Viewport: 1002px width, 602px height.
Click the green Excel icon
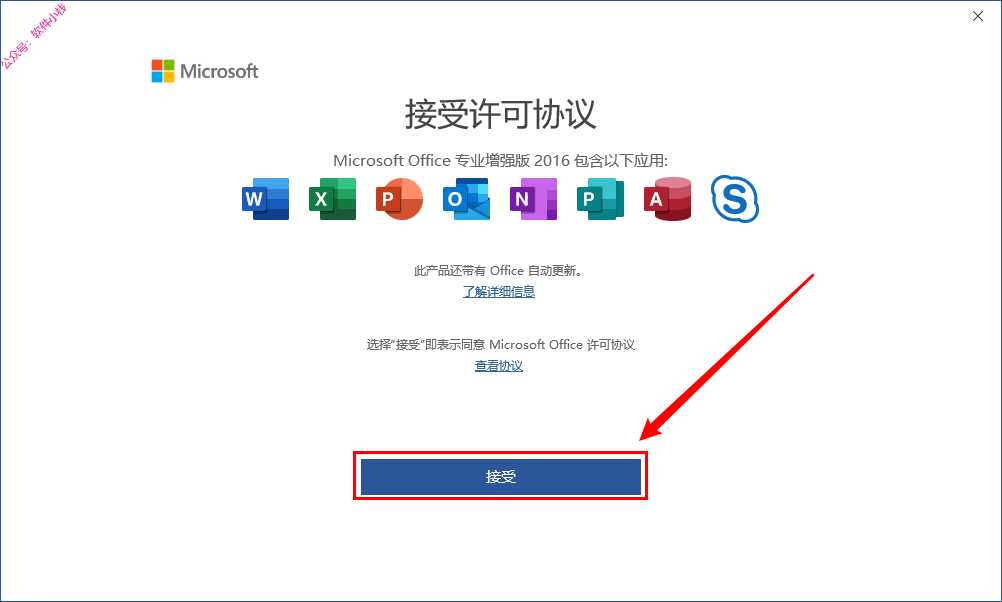coord(332,199)
